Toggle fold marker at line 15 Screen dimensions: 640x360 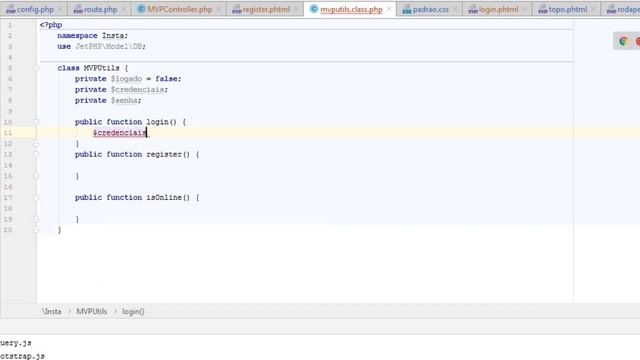36,176
